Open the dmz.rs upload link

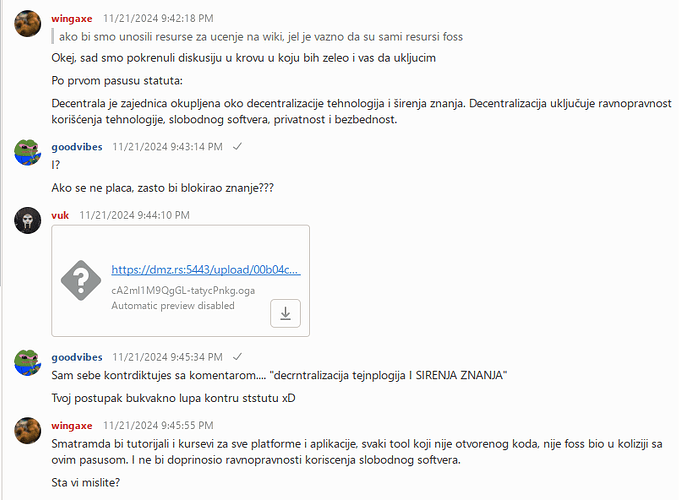206,270
